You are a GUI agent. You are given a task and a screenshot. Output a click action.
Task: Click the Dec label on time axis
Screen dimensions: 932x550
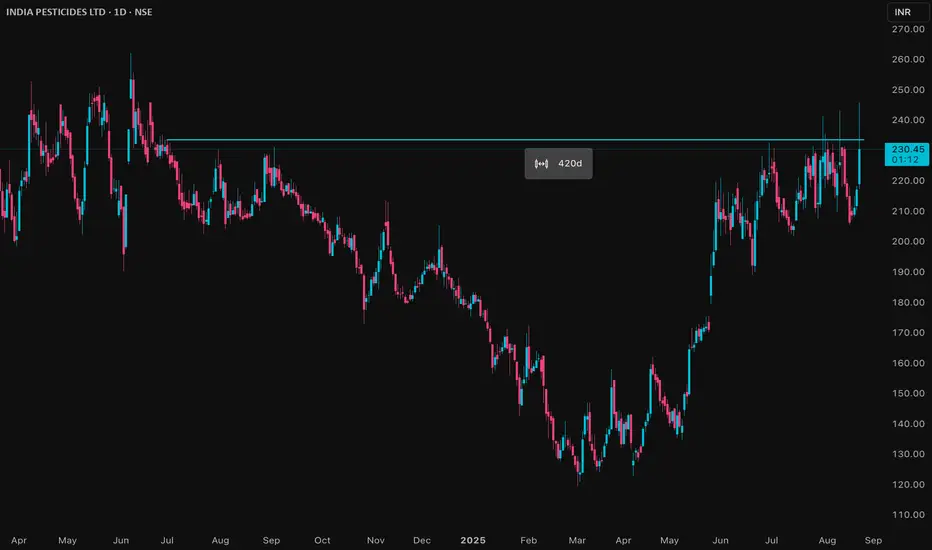point(422,540)
